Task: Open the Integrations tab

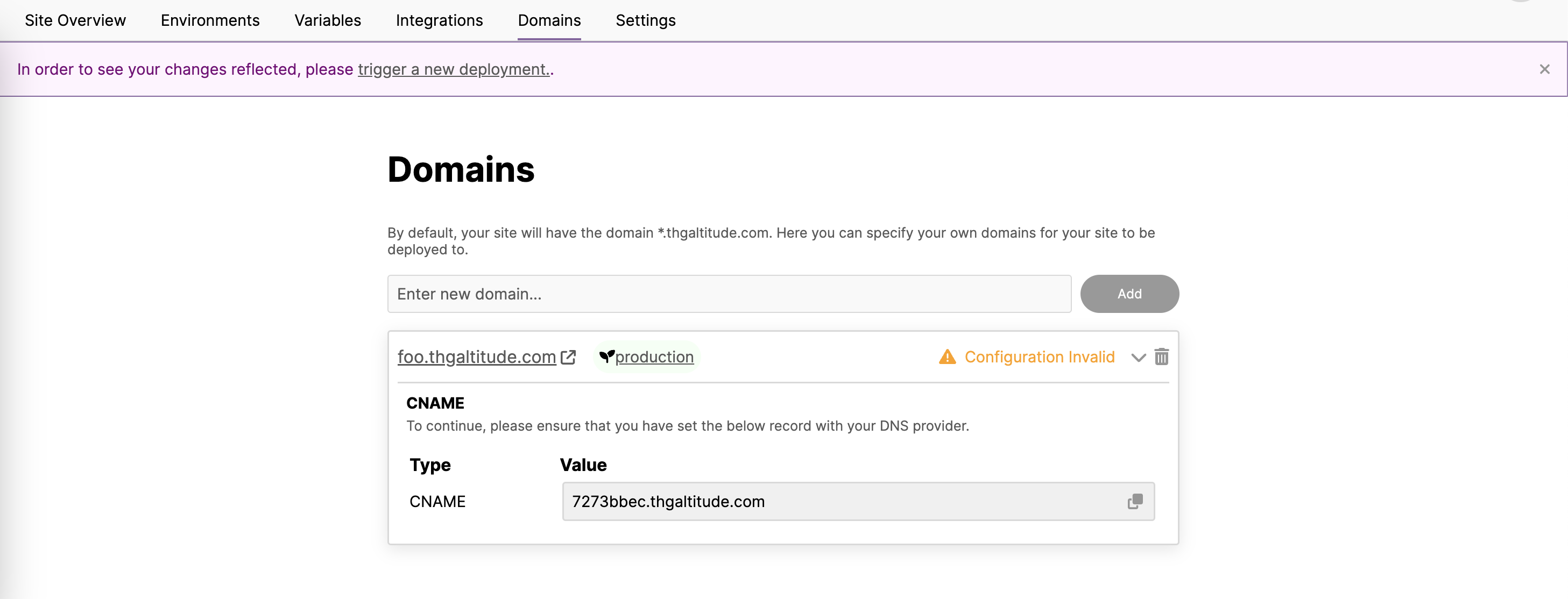Action: (x=439, y=20)
